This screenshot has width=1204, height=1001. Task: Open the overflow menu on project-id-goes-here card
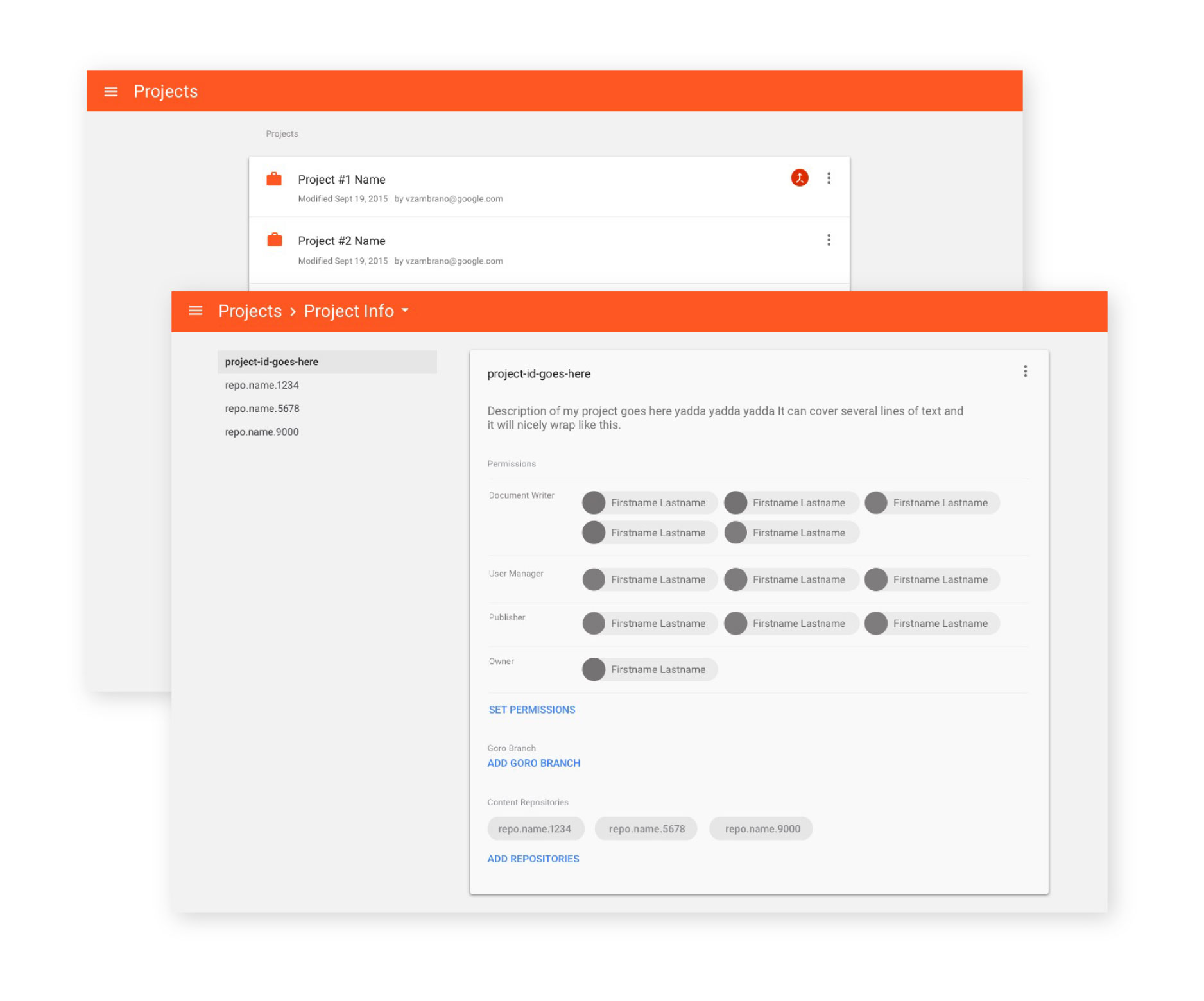click(x=1025, y=372)
